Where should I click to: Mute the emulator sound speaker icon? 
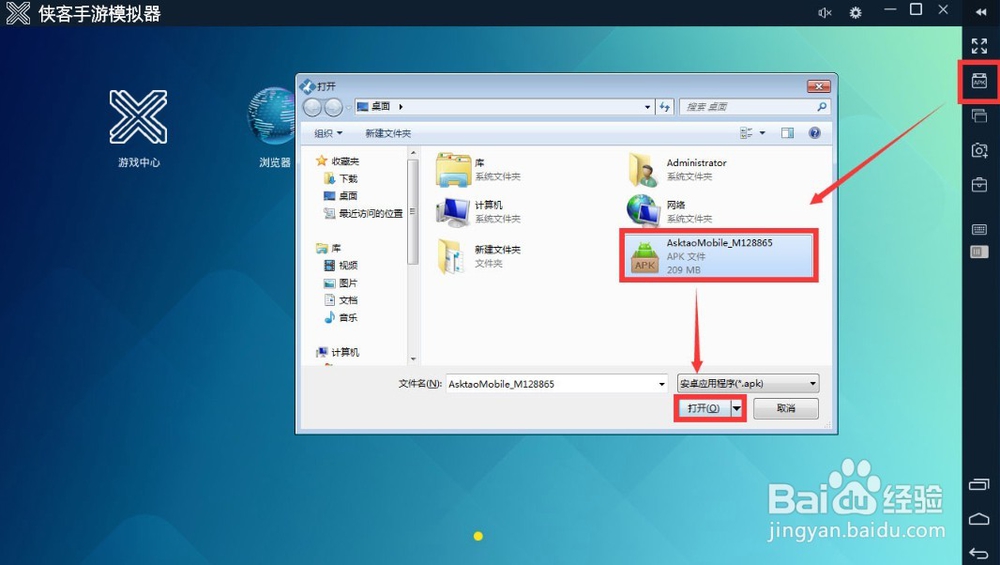pyautogui.click(x=825, y=12)
